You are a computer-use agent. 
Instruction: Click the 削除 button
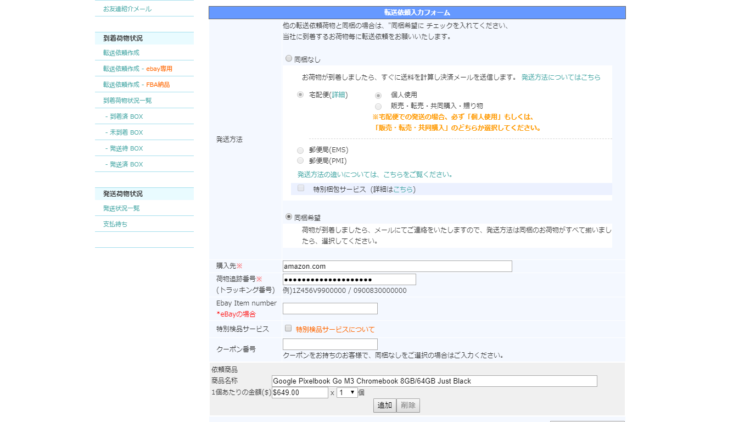pyautogui.click(x=408, y=406)
